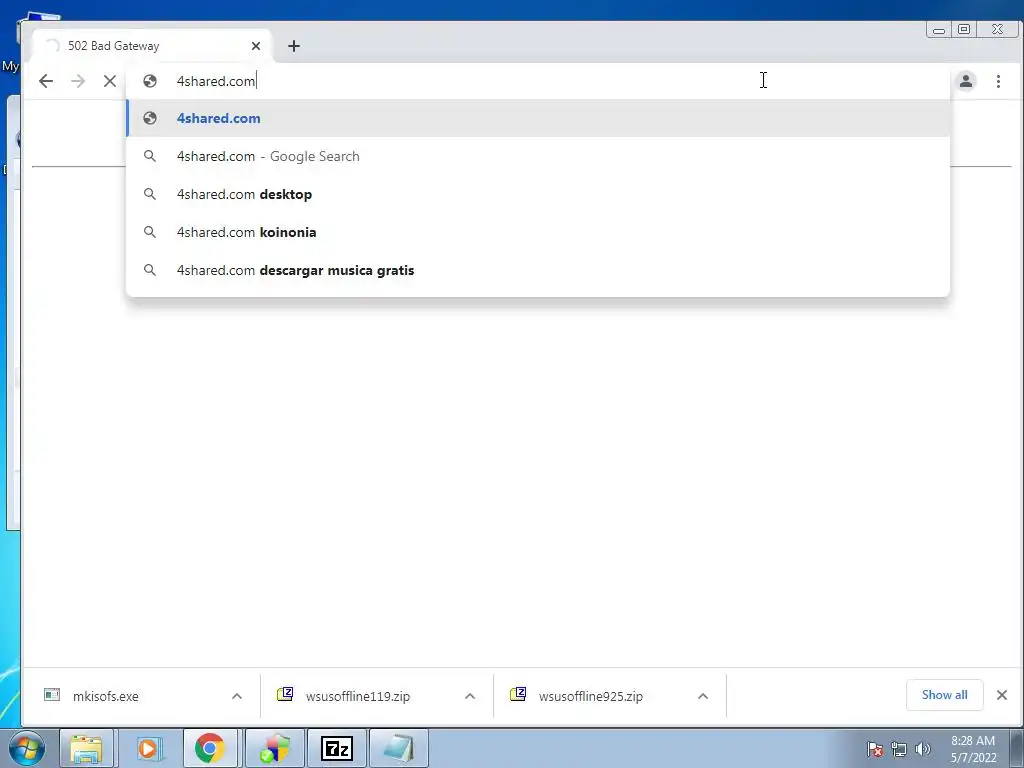
Task: Select the 502 Bad Gateway tab
Action: [x=152, y=46]
